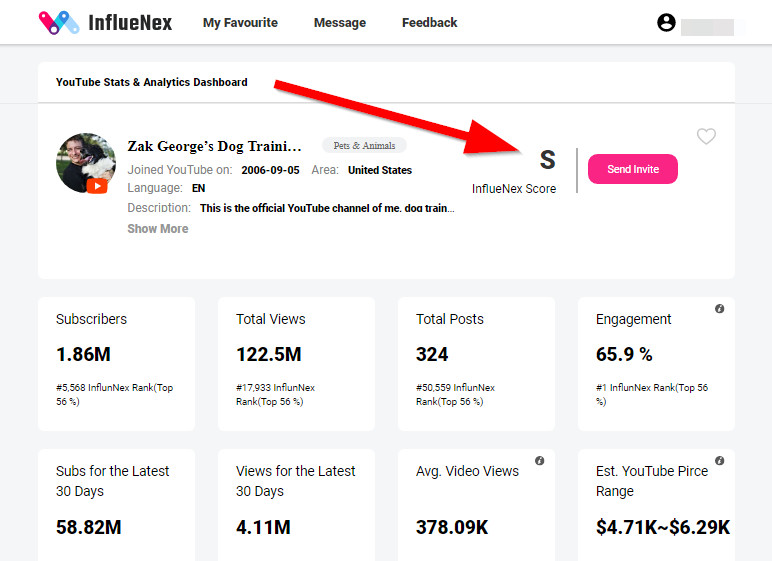Go to the Message menu item
This screenshot has width=772, height=561.
[x=340, y=23]
